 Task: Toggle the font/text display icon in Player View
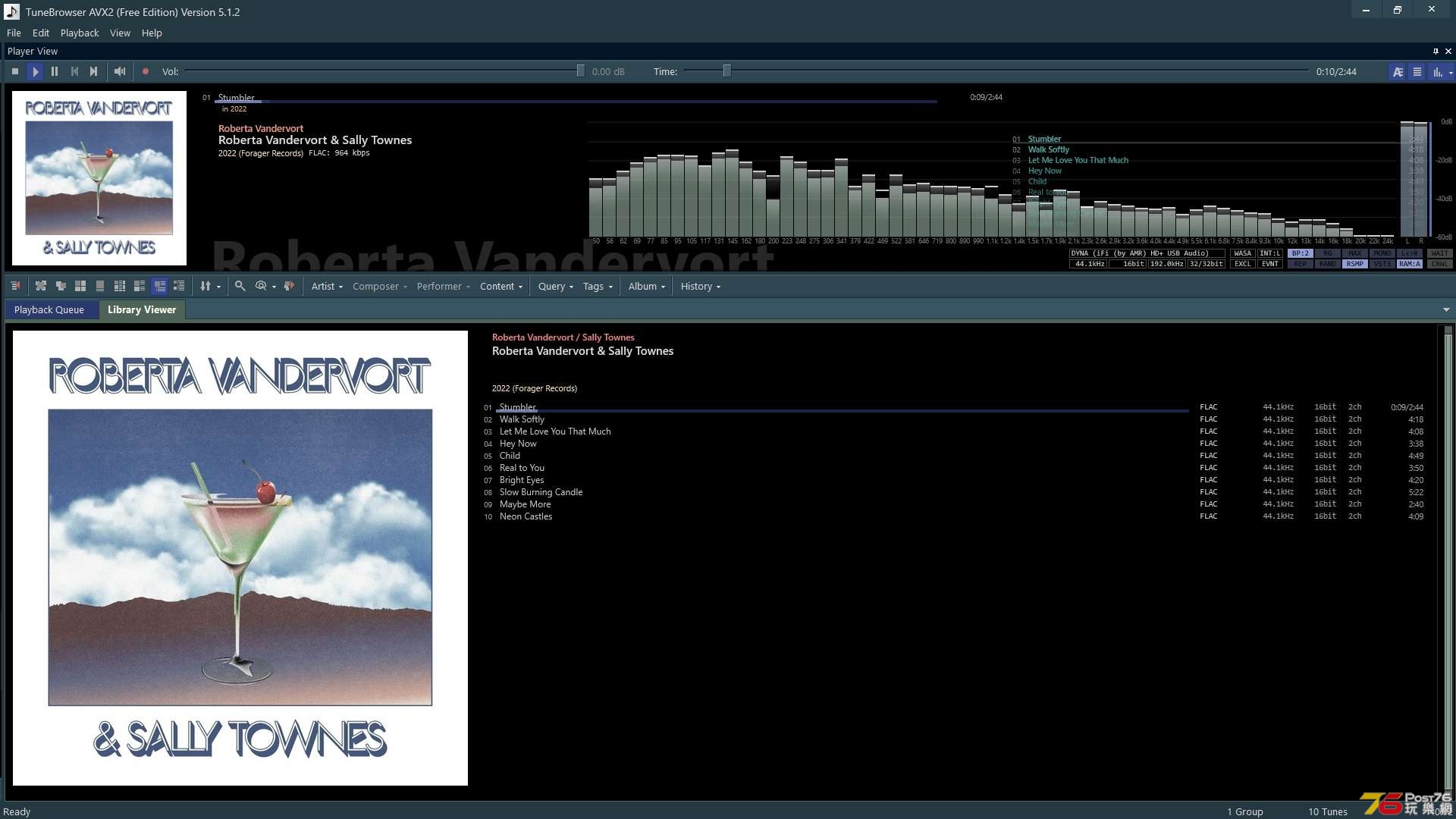(x=1398, y=72)
